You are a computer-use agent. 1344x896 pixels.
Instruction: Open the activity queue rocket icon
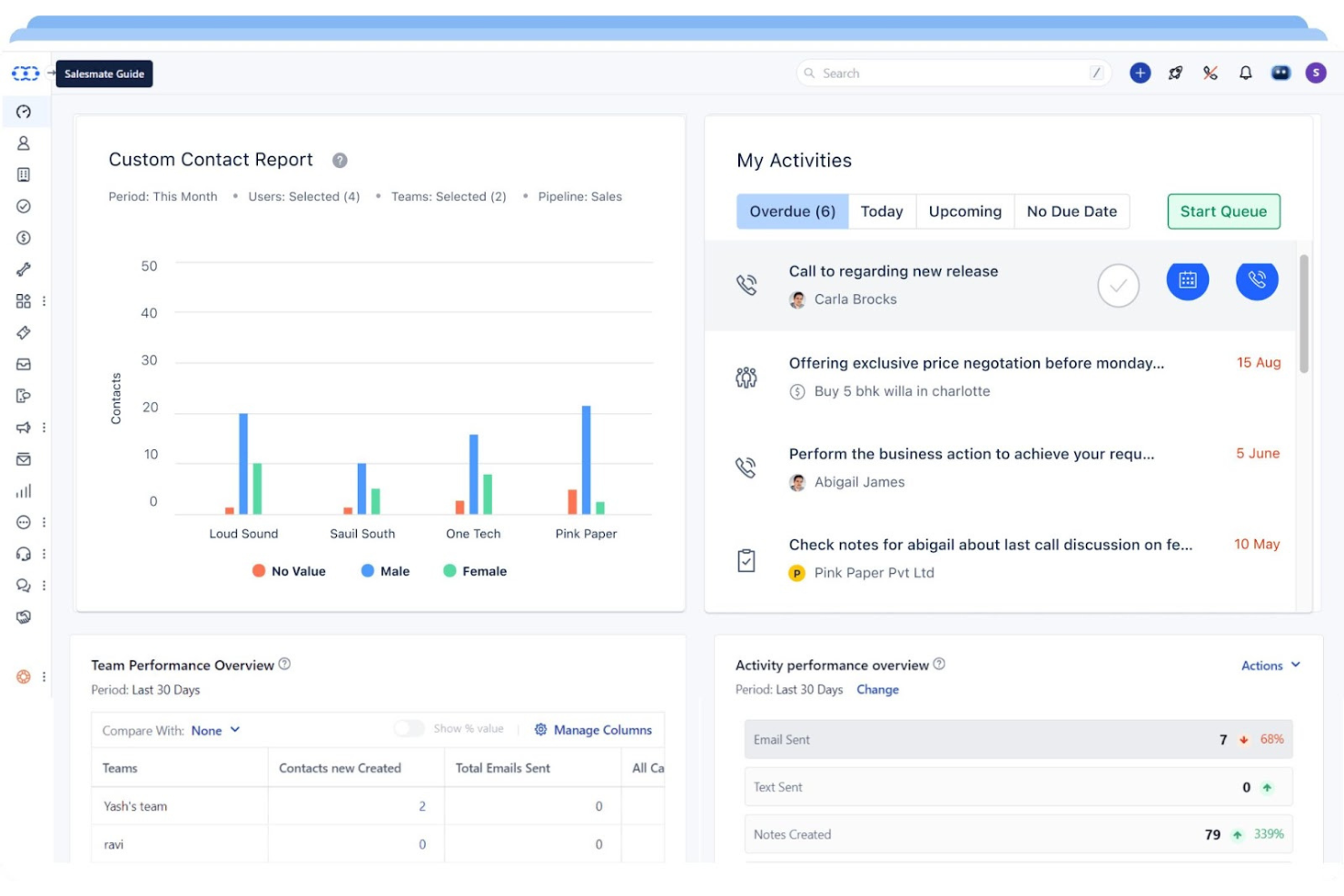coord(1176,73)
